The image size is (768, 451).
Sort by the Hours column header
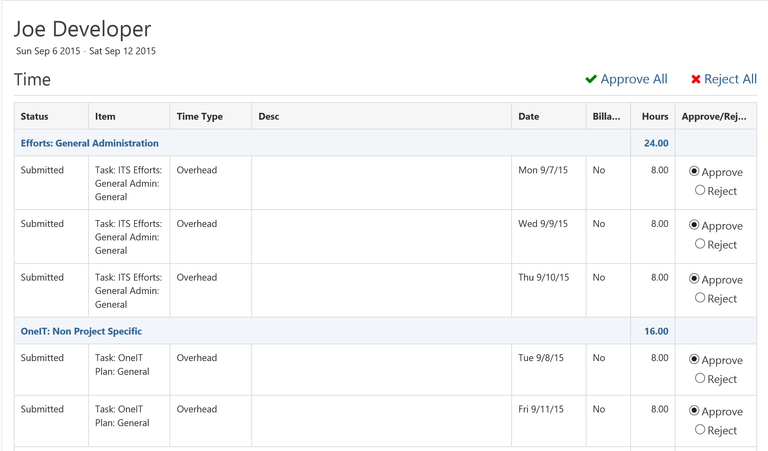point(655,117)
